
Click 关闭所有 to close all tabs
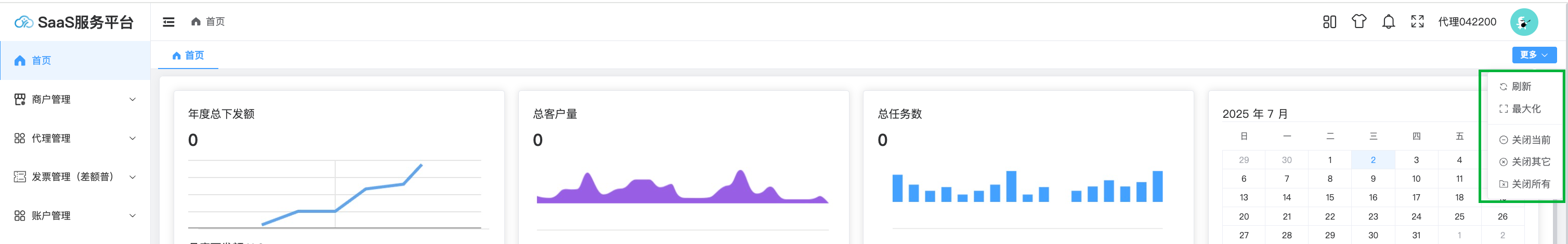click(x=1530, y=184)
